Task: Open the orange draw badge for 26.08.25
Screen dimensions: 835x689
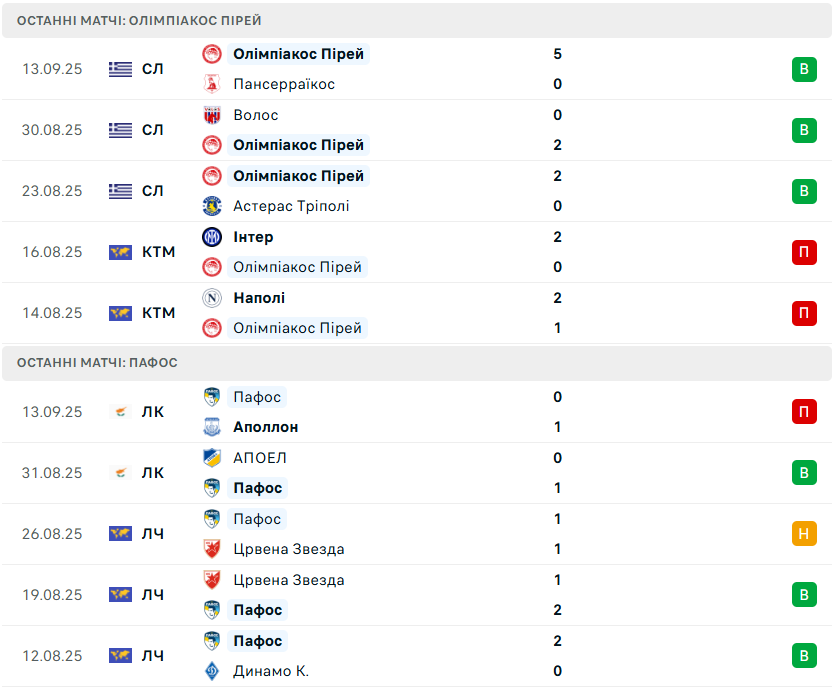Action: pyautogui.click(x=804, y=534)
